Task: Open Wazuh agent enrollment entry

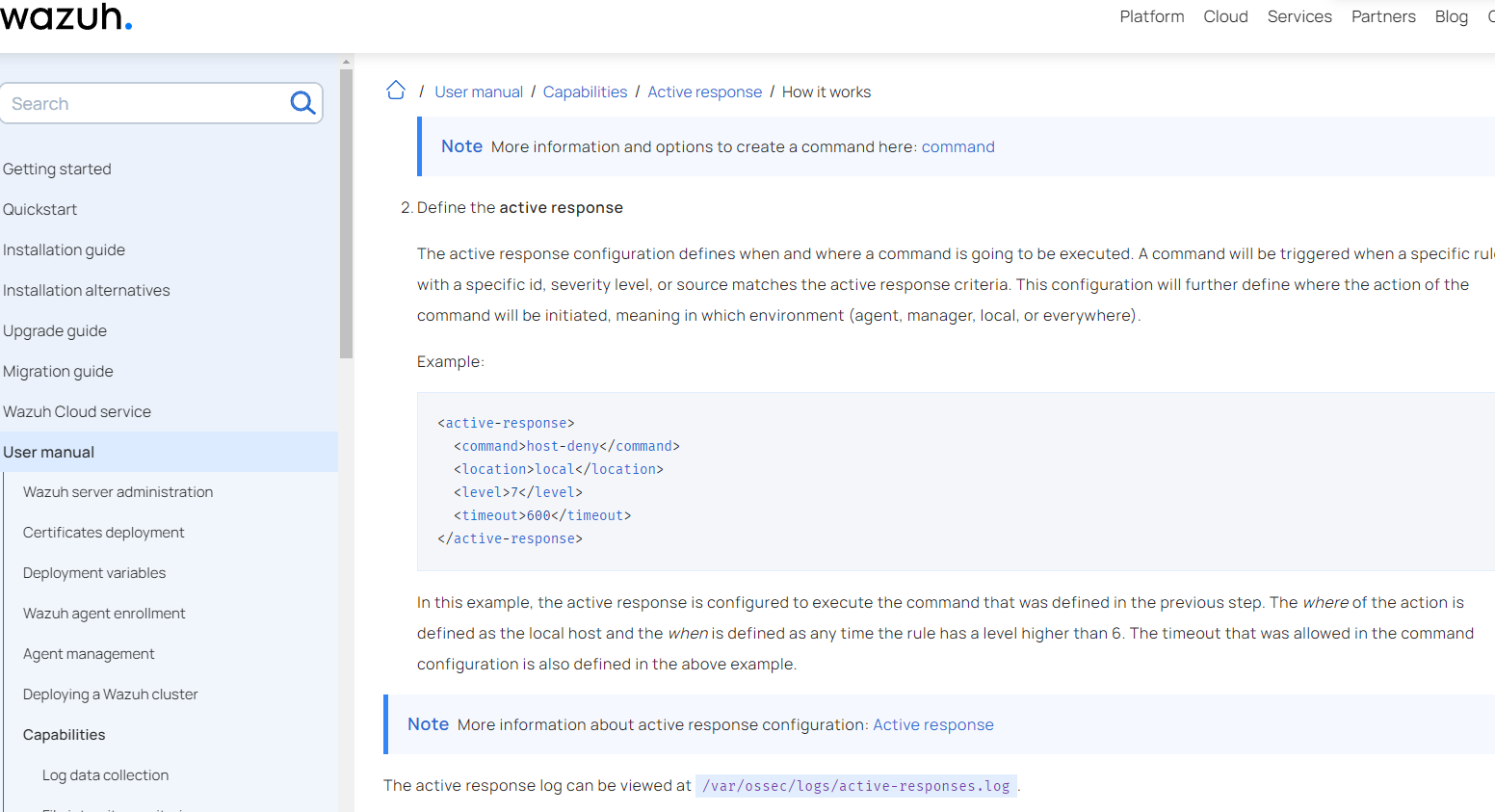Action: pos(104,613)
